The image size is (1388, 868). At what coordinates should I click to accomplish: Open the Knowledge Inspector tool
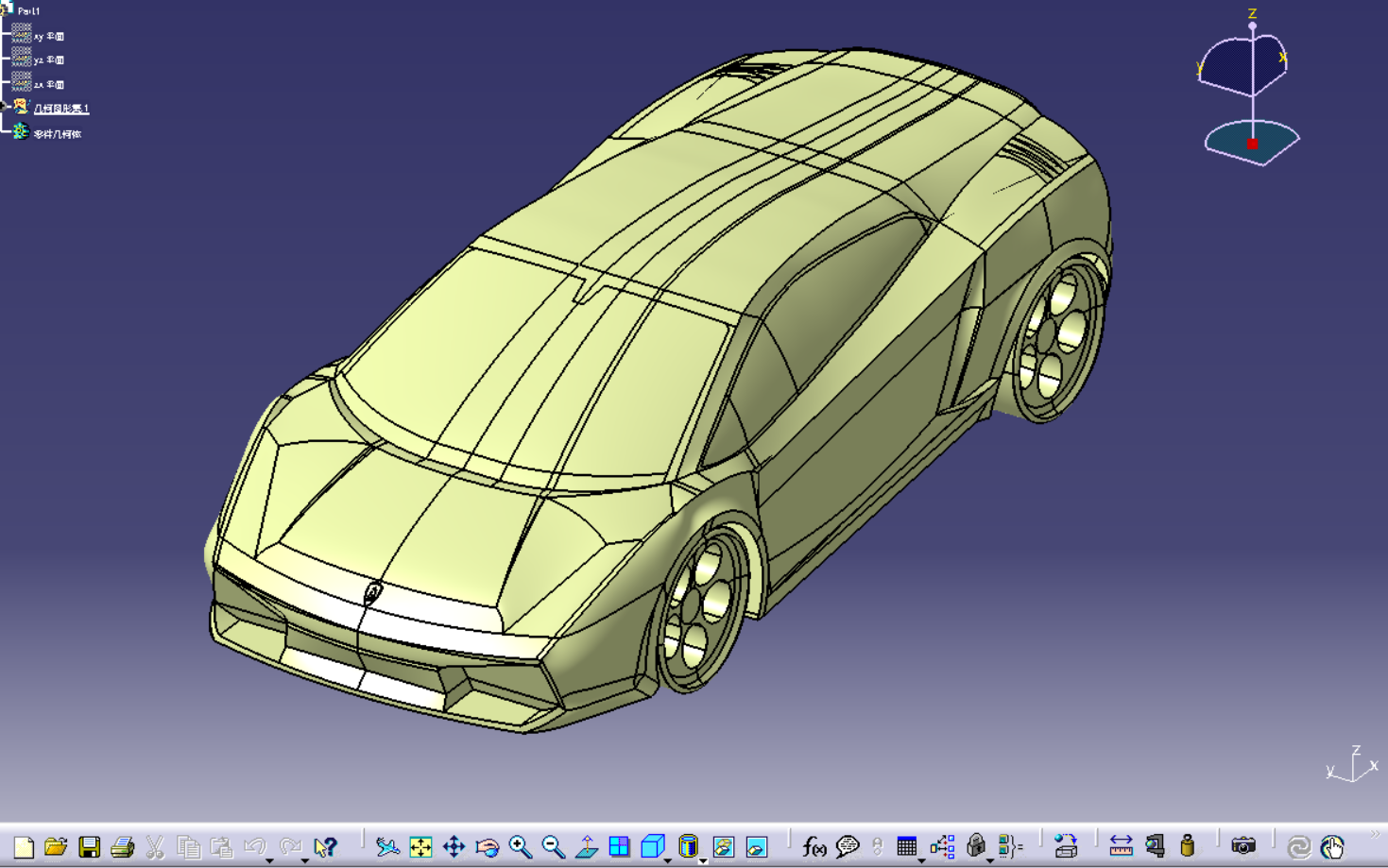click(x=942, y=847)
